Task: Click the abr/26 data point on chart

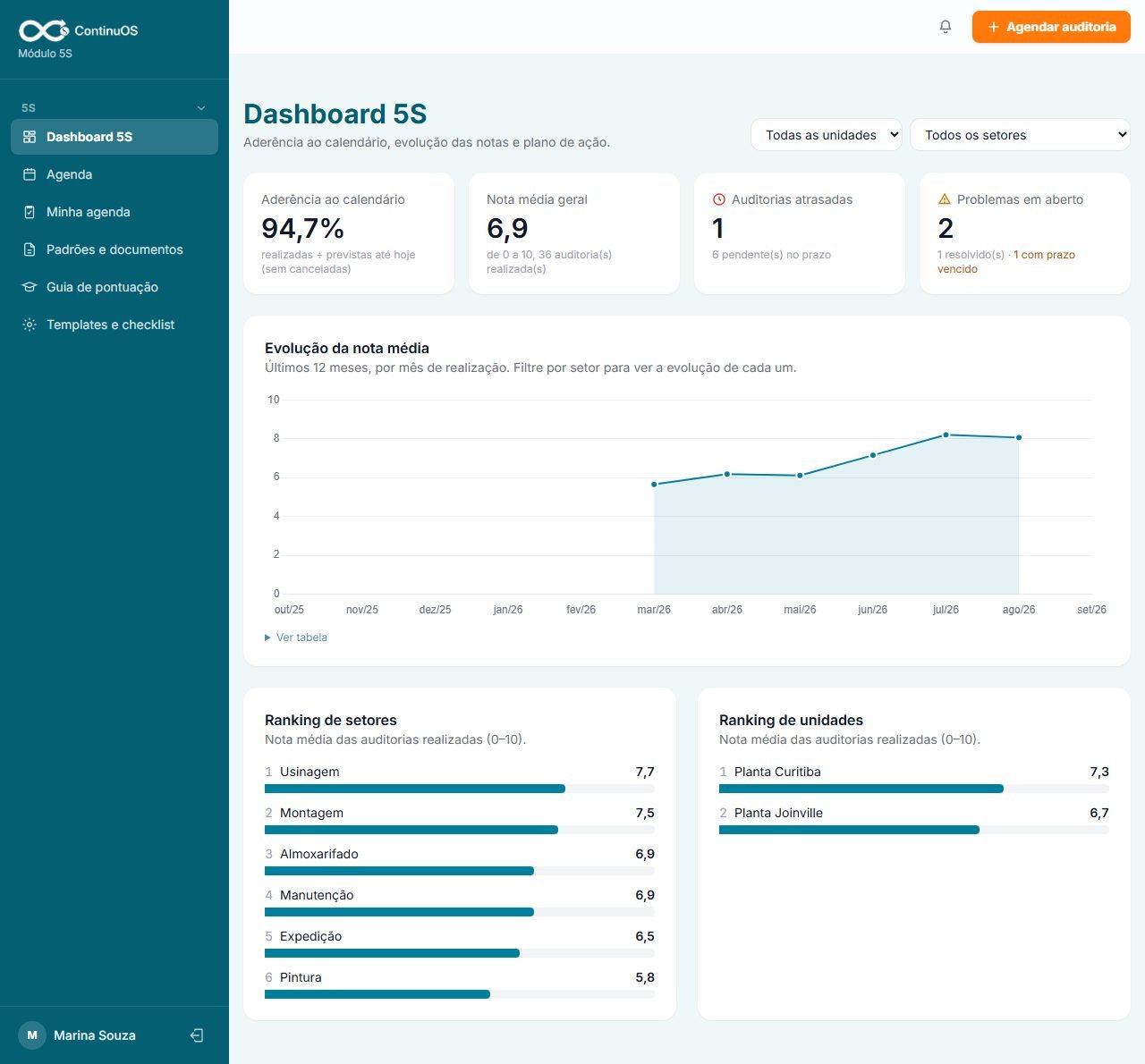Action: (727, 474)
